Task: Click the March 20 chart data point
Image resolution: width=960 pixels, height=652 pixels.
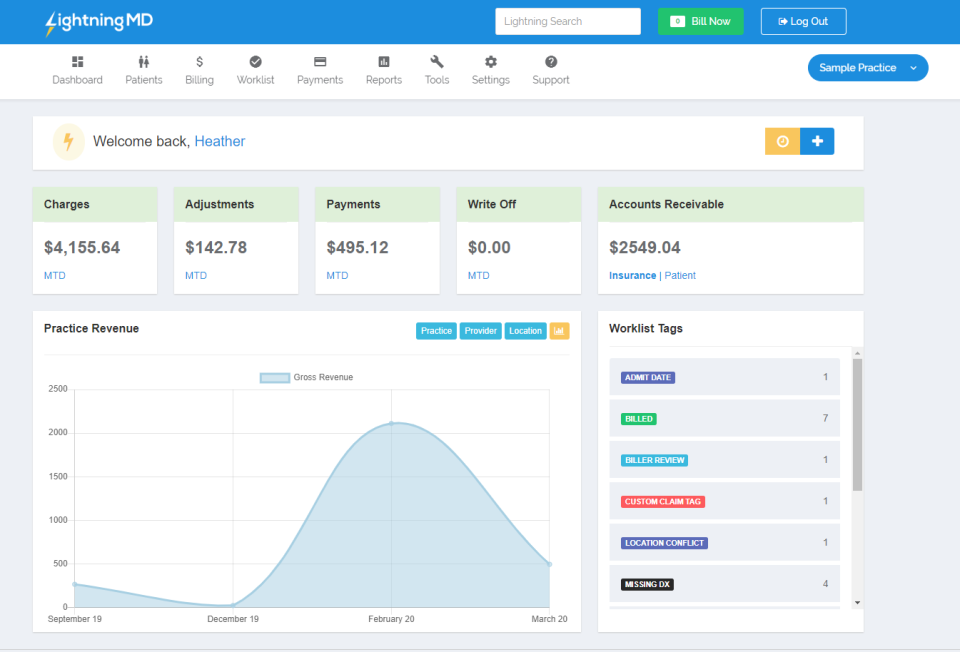Action: (x=549, y=564)
